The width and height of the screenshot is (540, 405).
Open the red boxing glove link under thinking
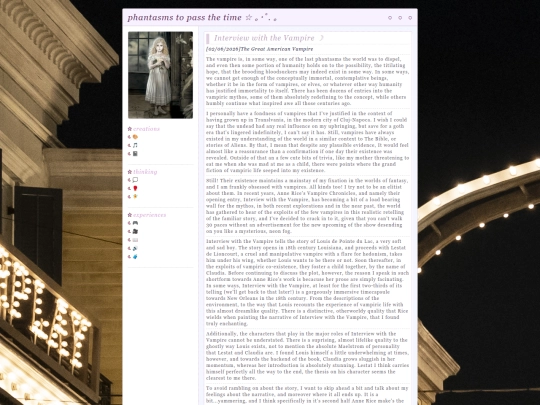tap(135, 188)
